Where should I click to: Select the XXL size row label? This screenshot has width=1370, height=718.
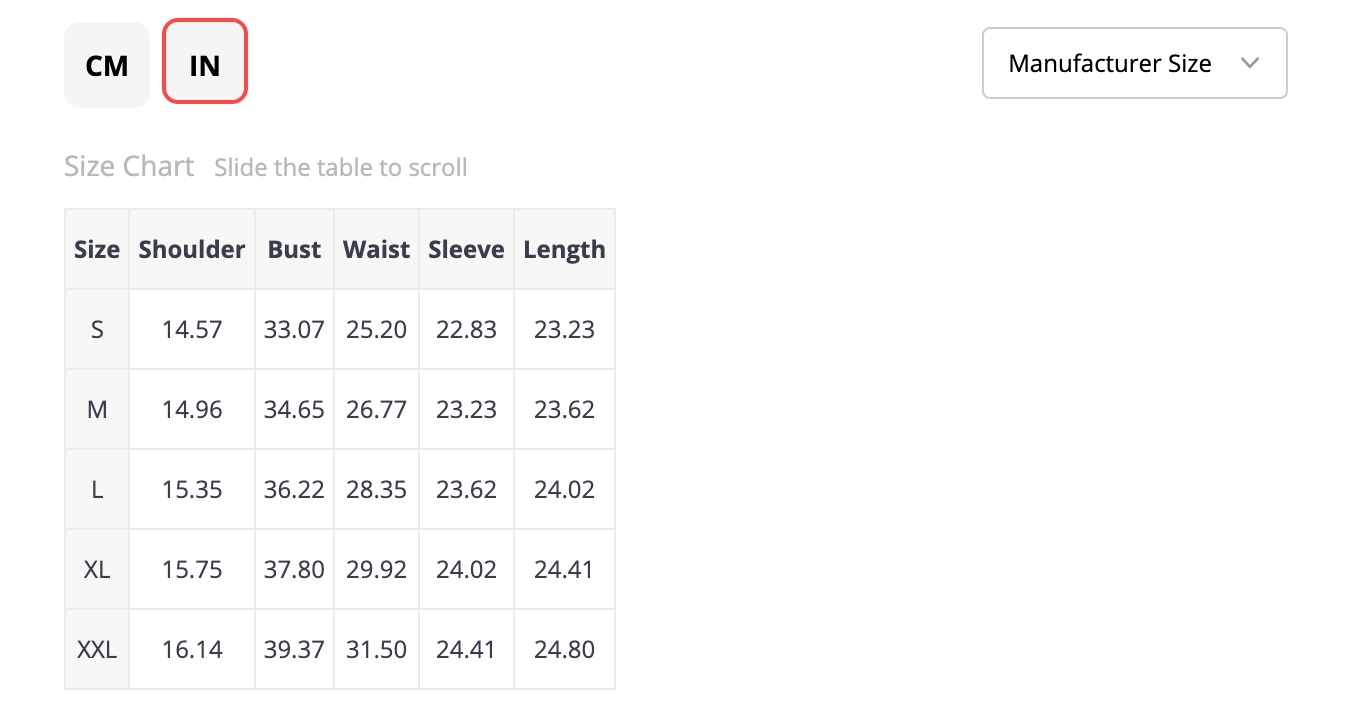(97, 650)
